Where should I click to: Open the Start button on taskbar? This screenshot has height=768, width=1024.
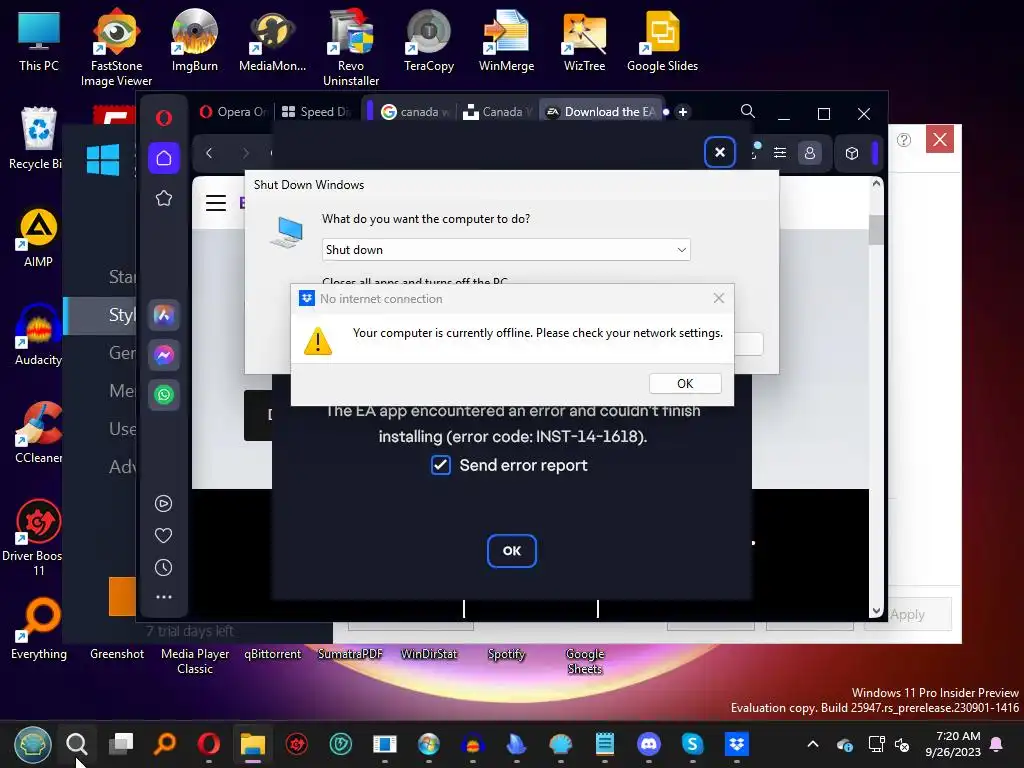click(33, 744)
